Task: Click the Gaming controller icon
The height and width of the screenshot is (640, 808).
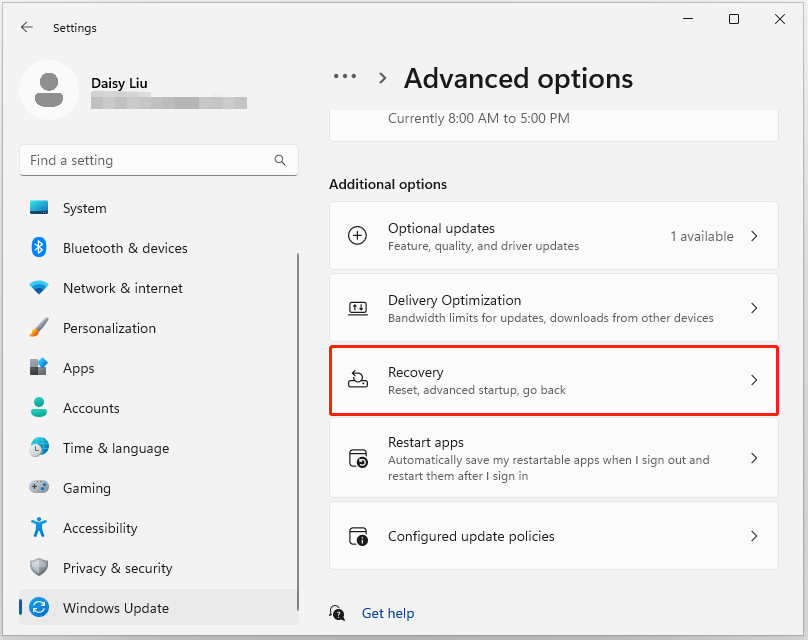Action: (x=39, y=488)
